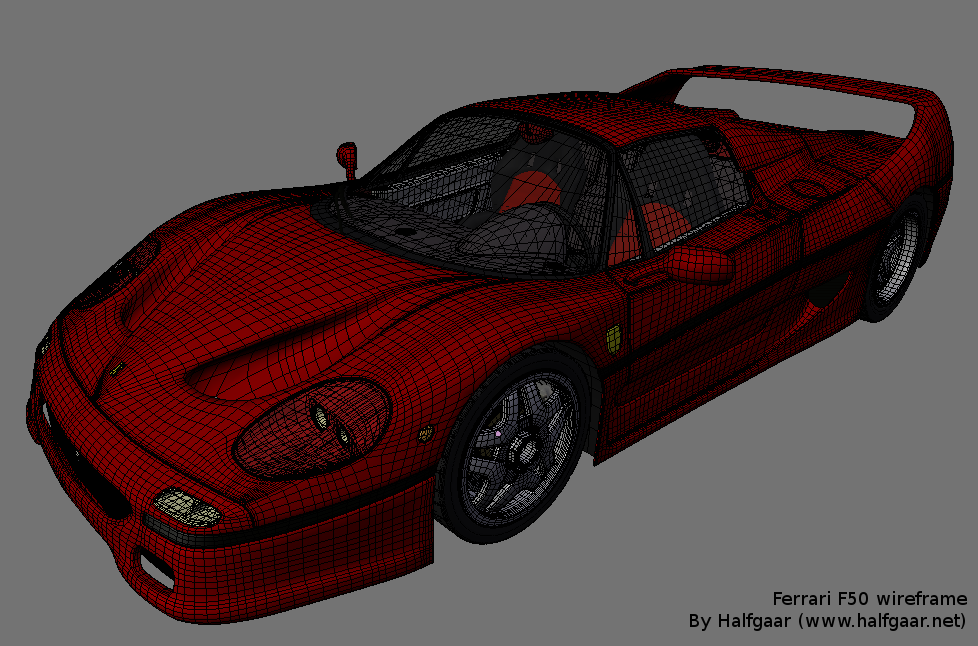Click the yellow Ferrari shield badge on fender
Screen dimensions: 978x646
[x=615, y=339]
